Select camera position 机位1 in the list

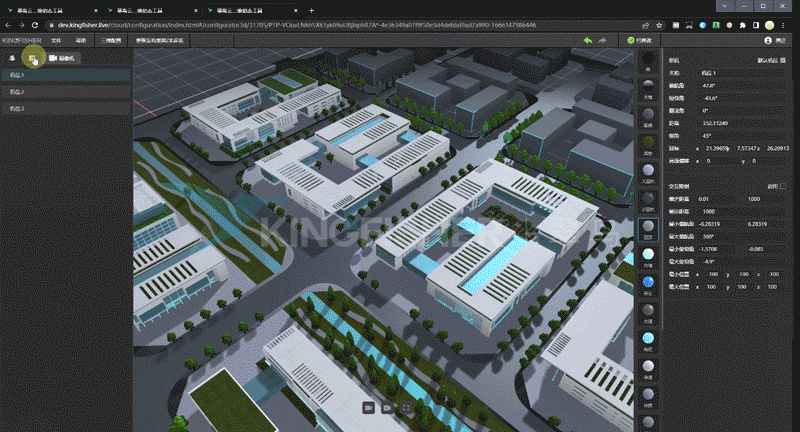(65, 75)
